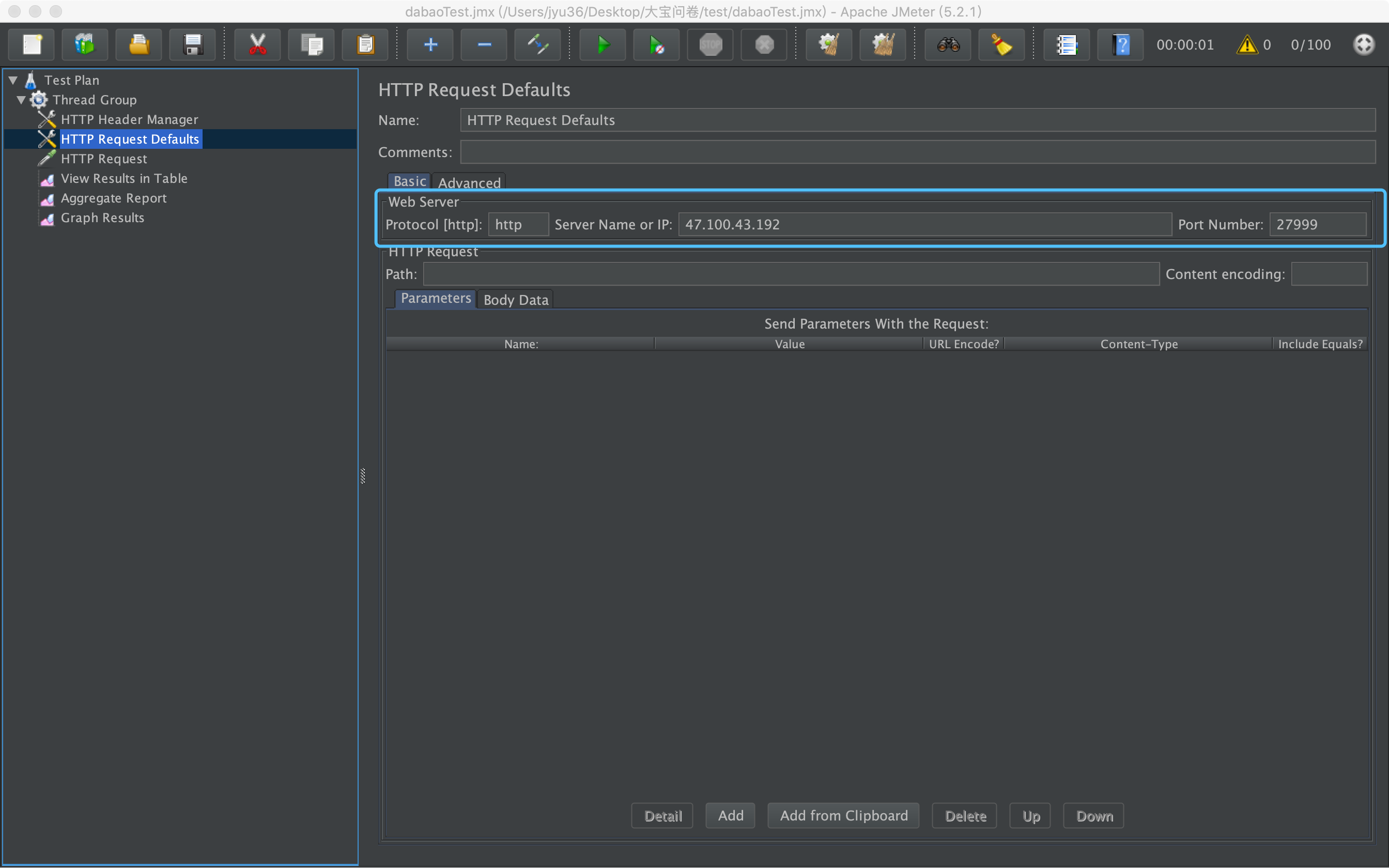The image size is (1389, 868).
Task: Click the Cut scissors icon
Action: click(258, 45)
